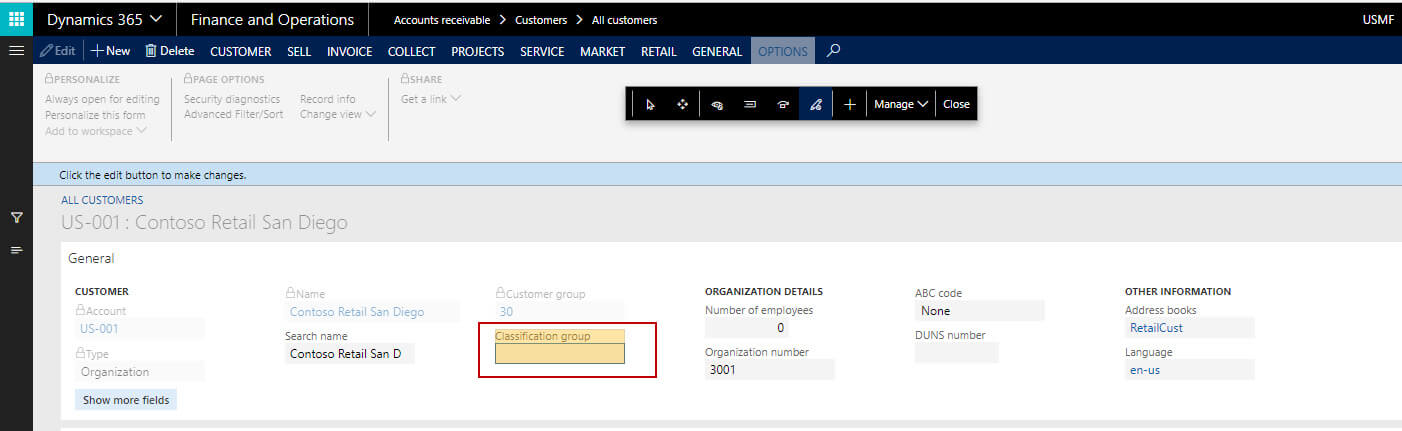Viewport: 1402px width, 431px height.
Task: Click Always open for editing
Action: (102, 99)
